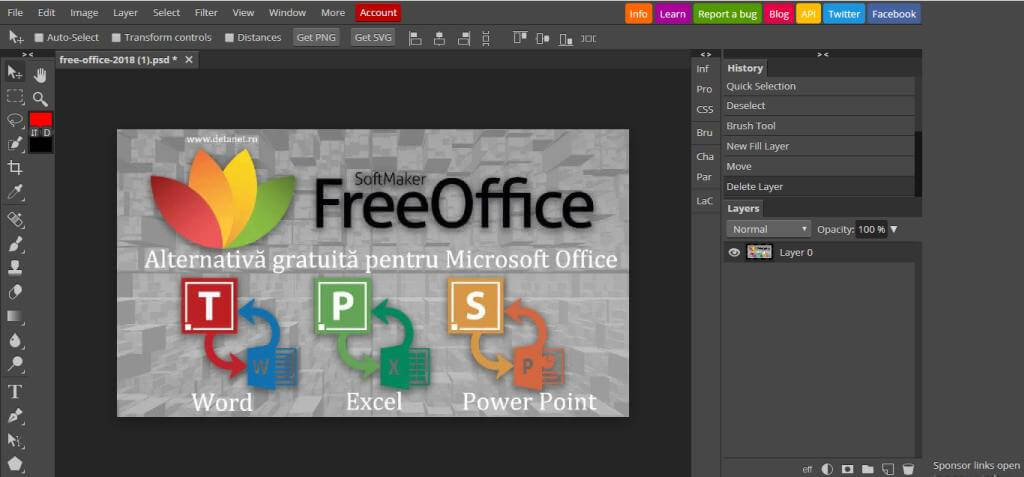Select the Crop tool
This screenshot has height=477, width=1024.
(x=14, y=168)
